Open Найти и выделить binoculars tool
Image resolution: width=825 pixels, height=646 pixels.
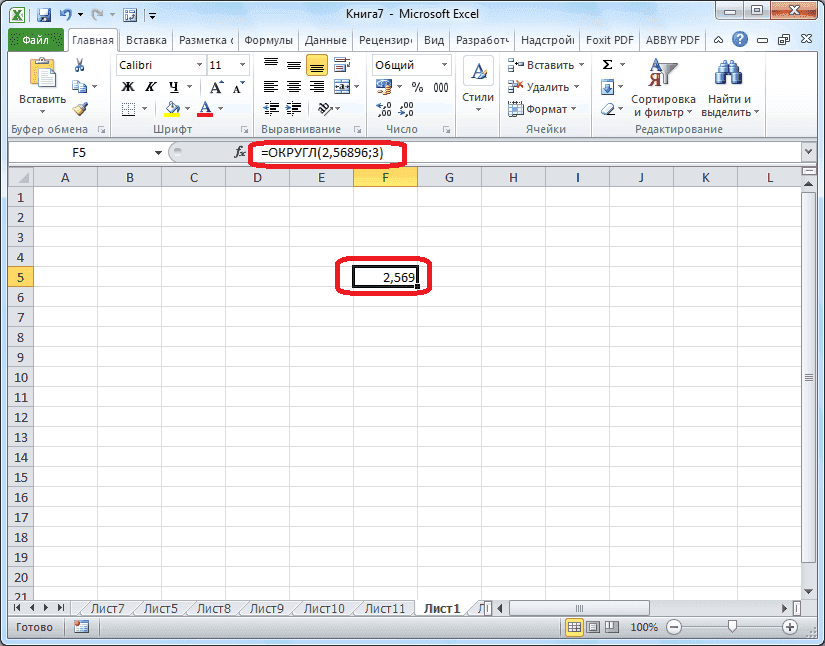point(729,87)
